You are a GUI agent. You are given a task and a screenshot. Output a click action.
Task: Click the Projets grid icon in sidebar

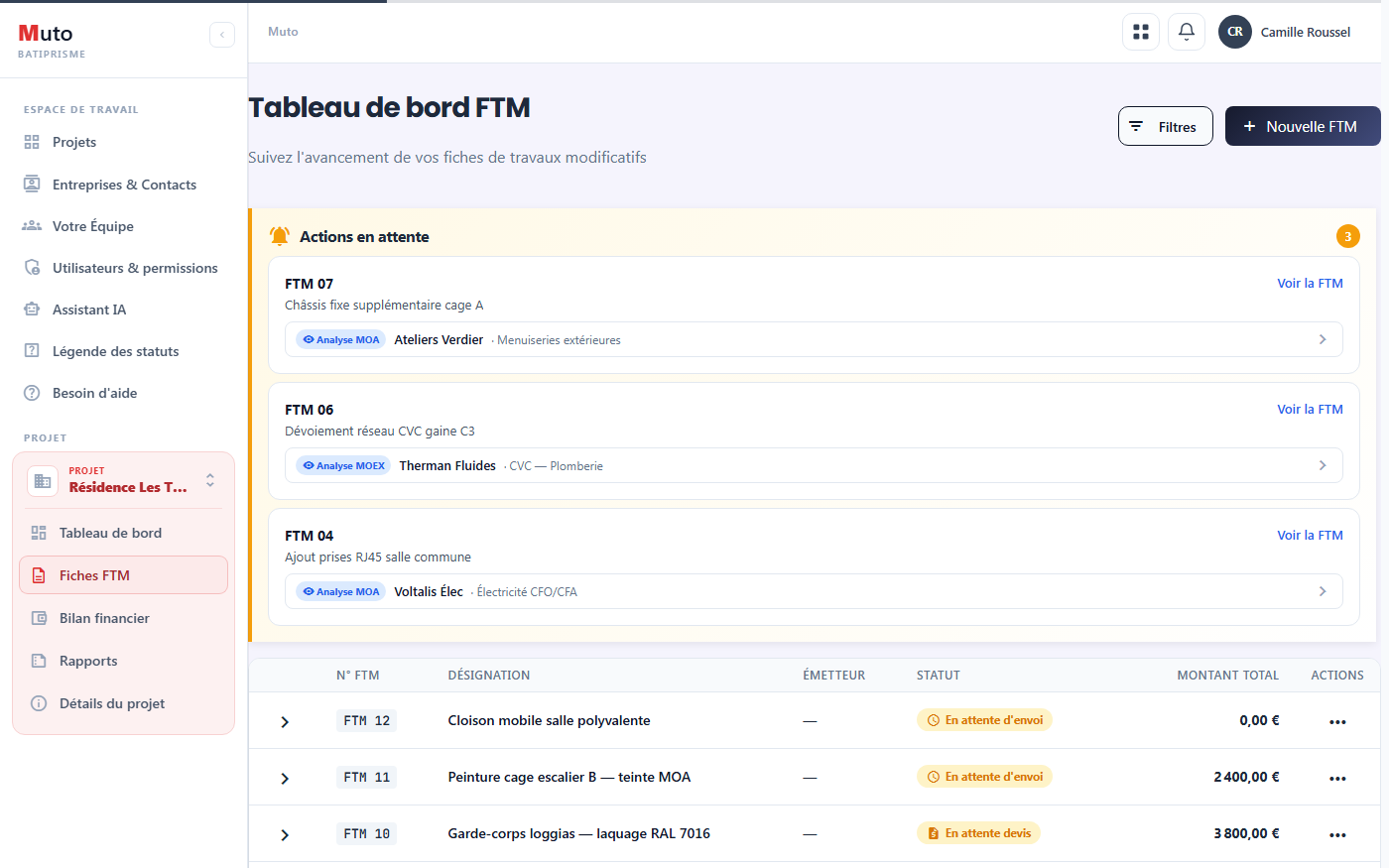pyautogui.click(x=32, y=142)
